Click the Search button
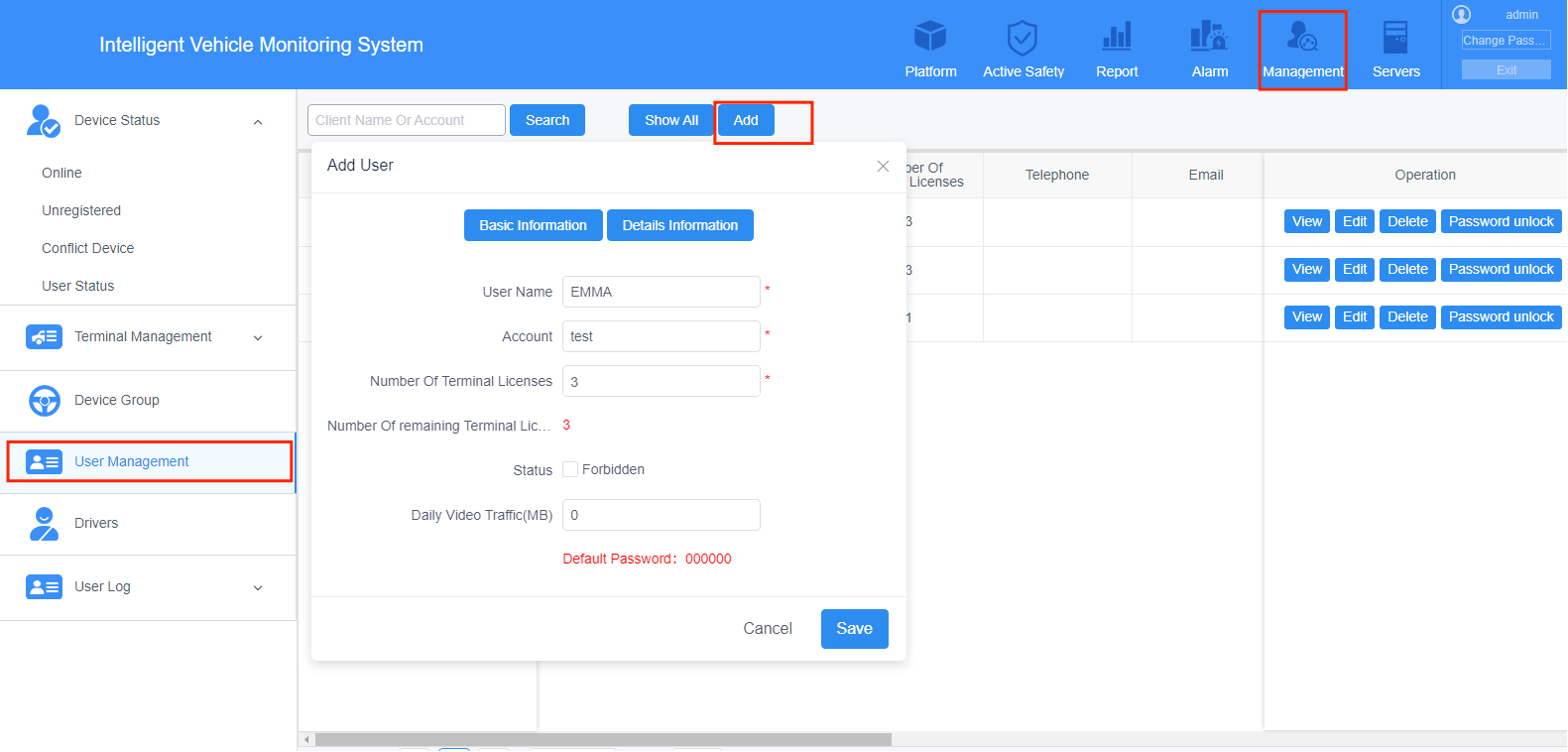Viewport: 1568px width, 752px height. [547, 120]
